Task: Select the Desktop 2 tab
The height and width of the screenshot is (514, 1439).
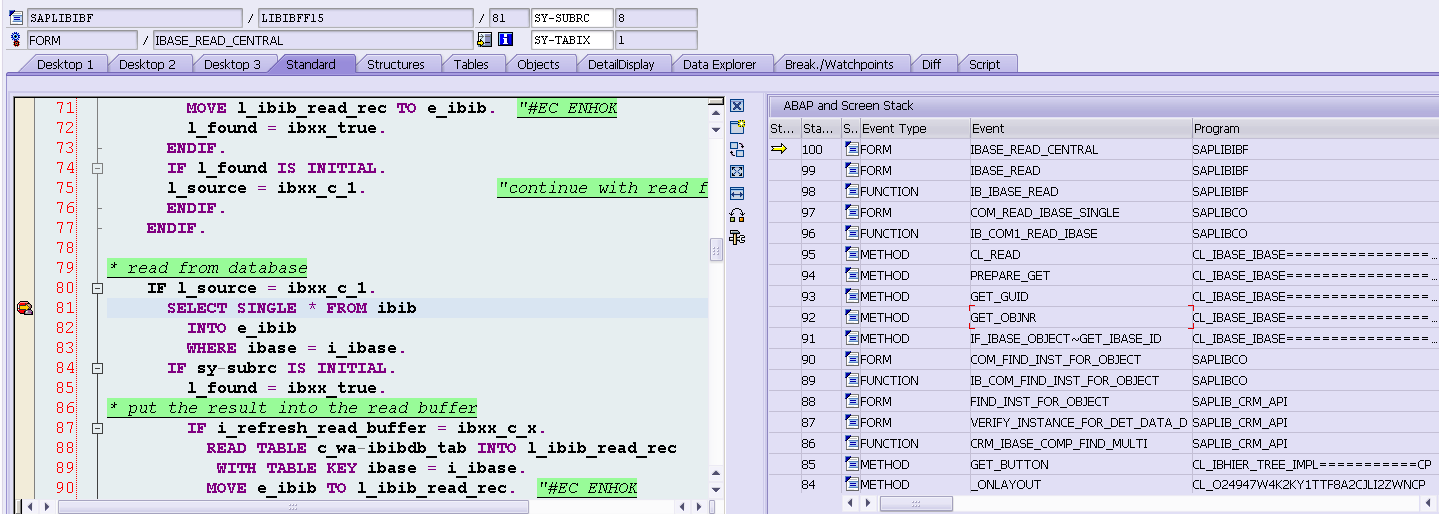Action: point(147,64)
